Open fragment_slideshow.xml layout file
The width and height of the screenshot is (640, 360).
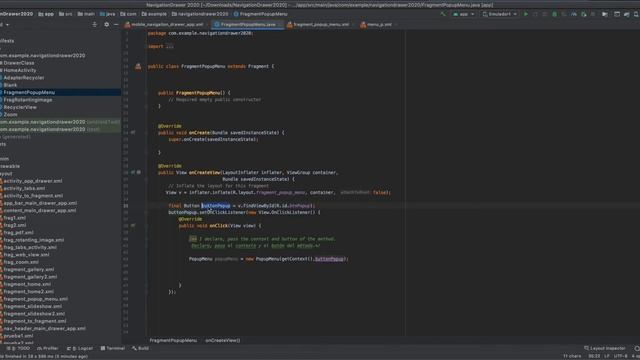pyautogui.click(x=33, y=306)
